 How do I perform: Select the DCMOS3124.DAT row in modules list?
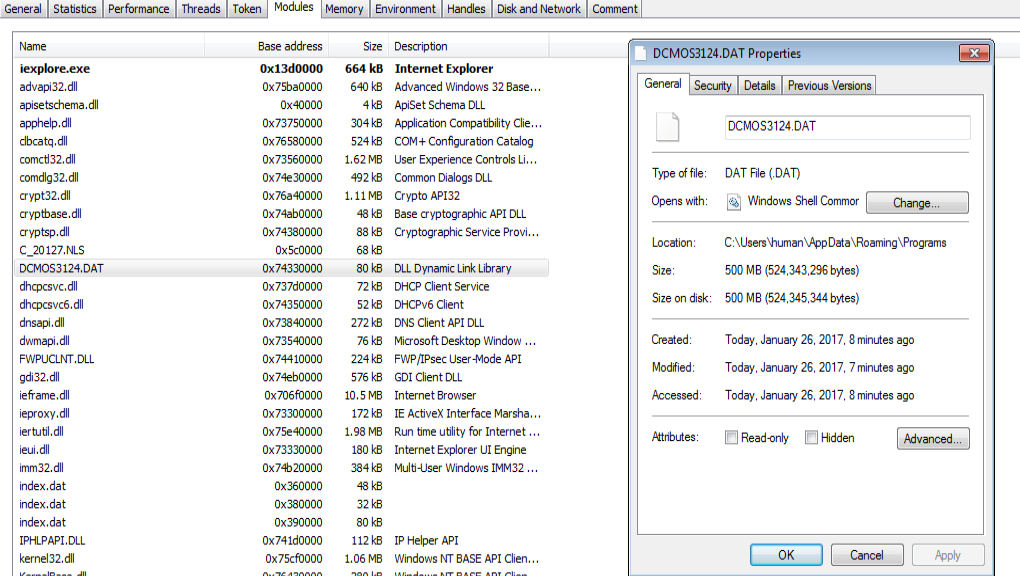pos(61,268)
